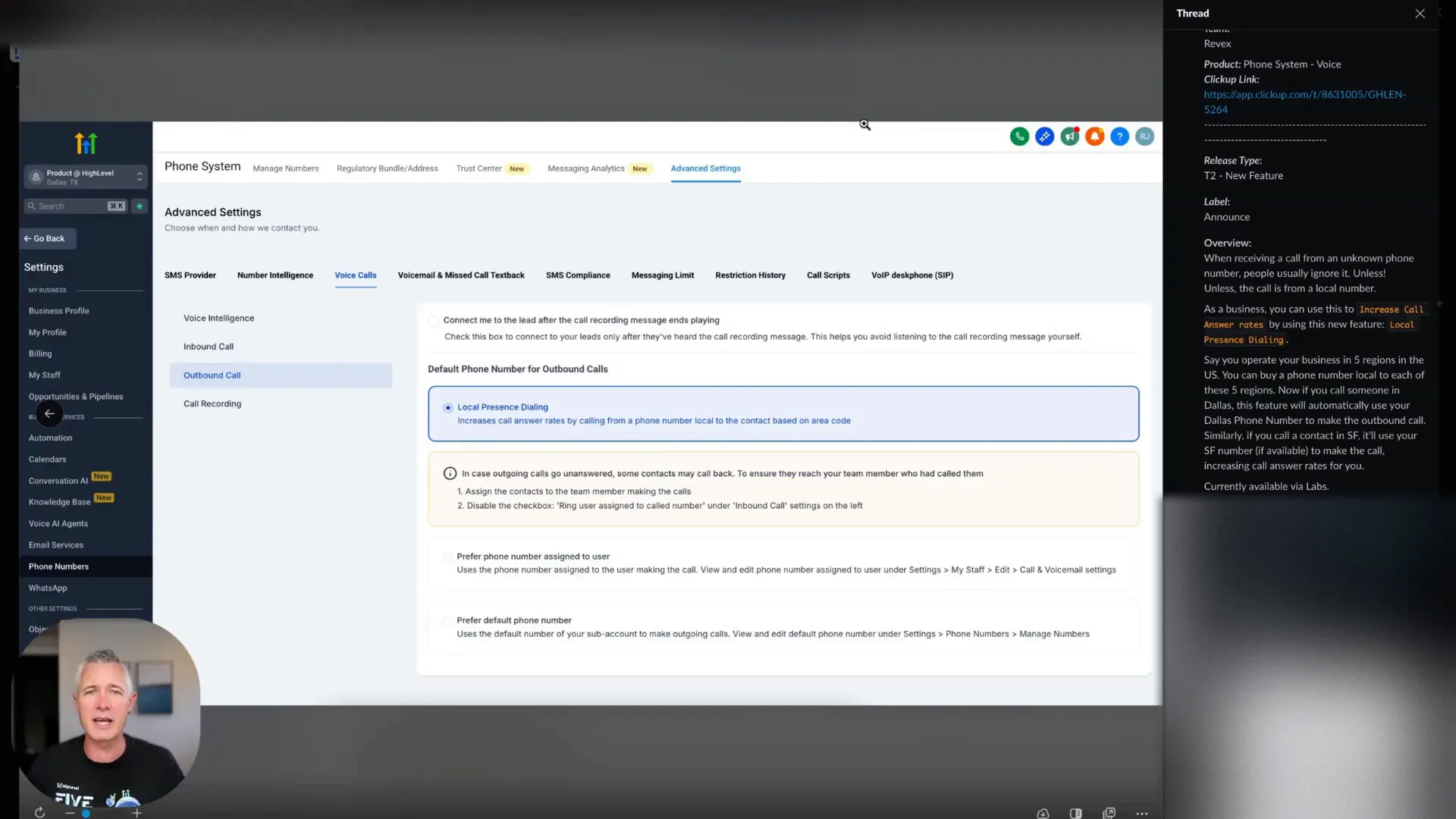The height and width of the screenshot is (819, 1456).
Task: Click the blue AI sparkle icon
Action: pyautogui.click(x=1044, y=136)
